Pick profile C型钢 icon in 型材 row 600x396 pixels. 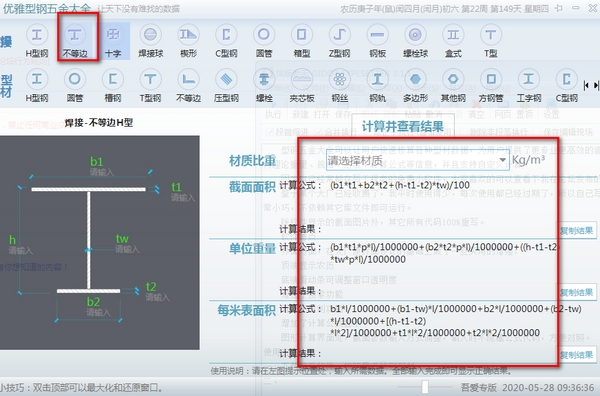tap(566, 86)
